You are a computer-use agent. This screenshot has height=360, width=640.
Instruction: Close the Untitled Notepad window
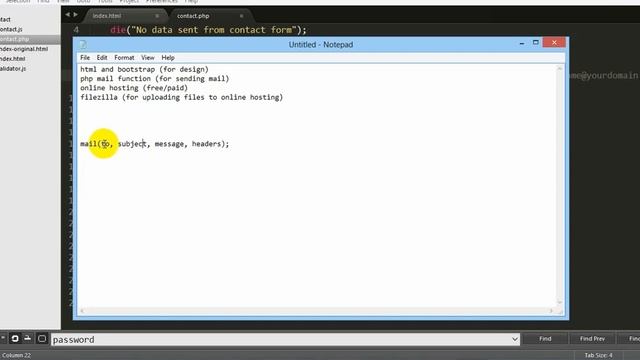[554, 42]
